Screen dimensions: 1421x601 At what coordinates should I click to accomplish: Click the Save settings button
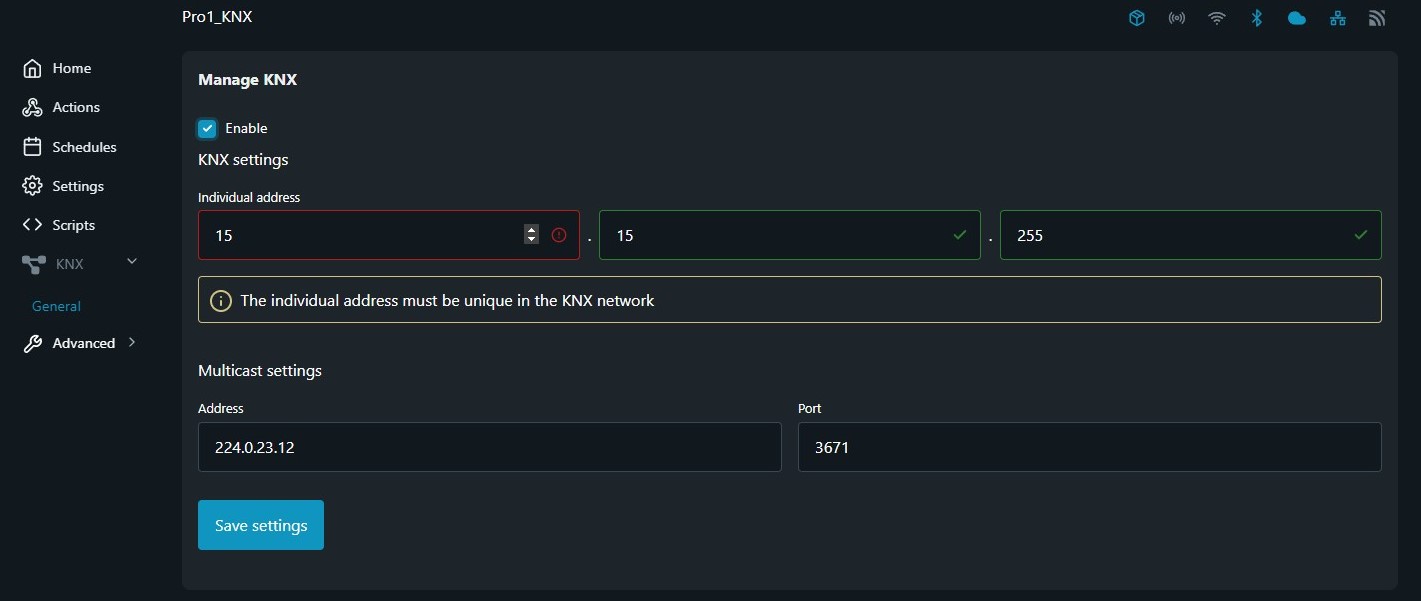click(x=260, y=524)
